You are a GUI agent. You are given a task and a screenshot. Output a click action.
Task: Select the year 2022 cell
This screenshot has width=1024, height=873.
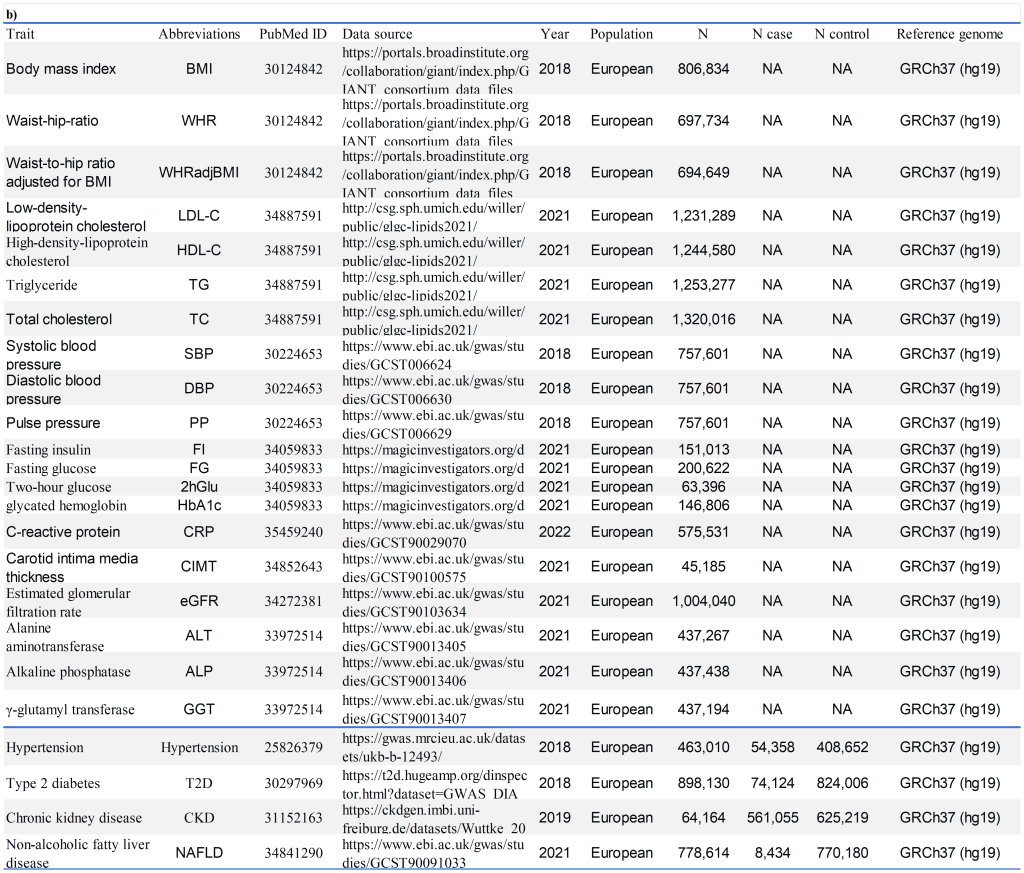[554, 532]
